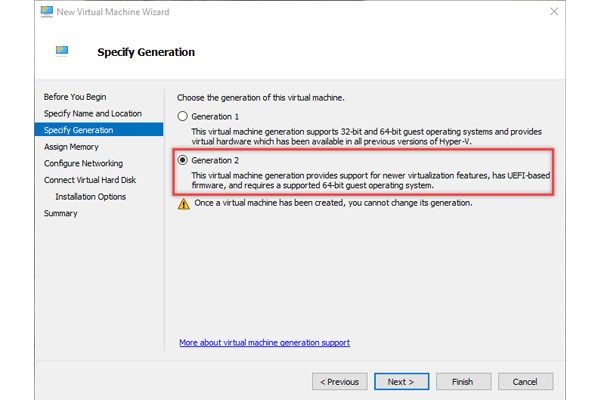Viewport: 600px width, 400px height.
Task: Click the yellow warning triangle icon
Action: coord(184,204)
